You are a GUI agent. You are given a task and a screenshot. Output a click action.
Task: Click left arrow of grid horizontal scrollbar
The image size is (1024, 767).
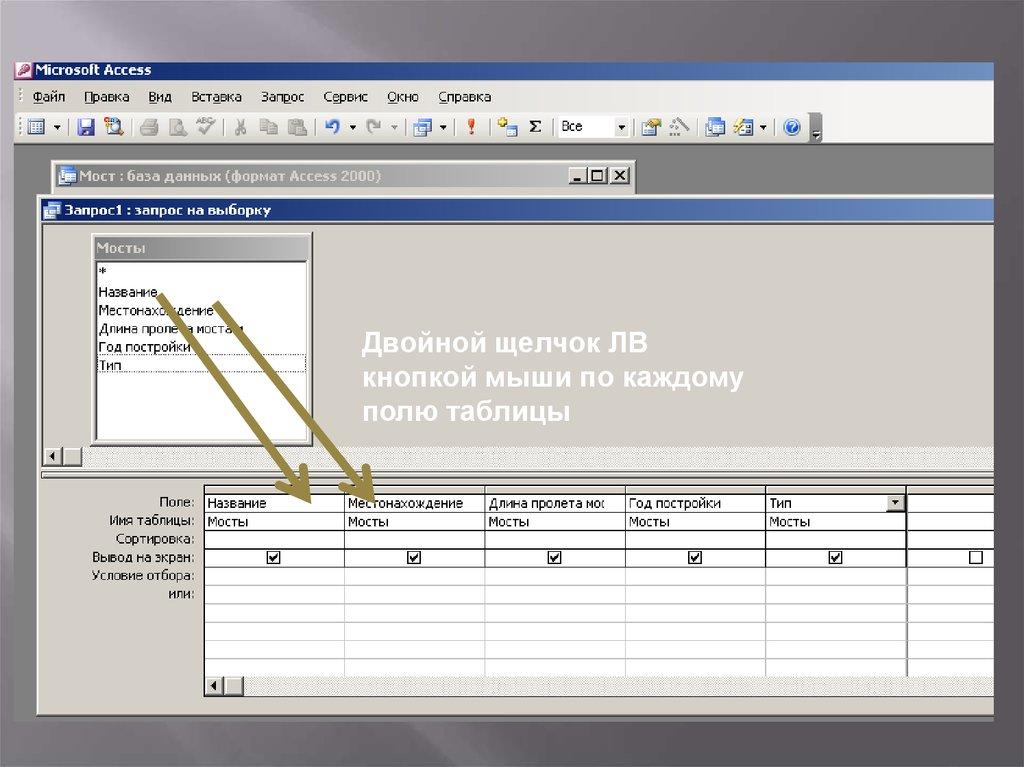click(214, 686)
